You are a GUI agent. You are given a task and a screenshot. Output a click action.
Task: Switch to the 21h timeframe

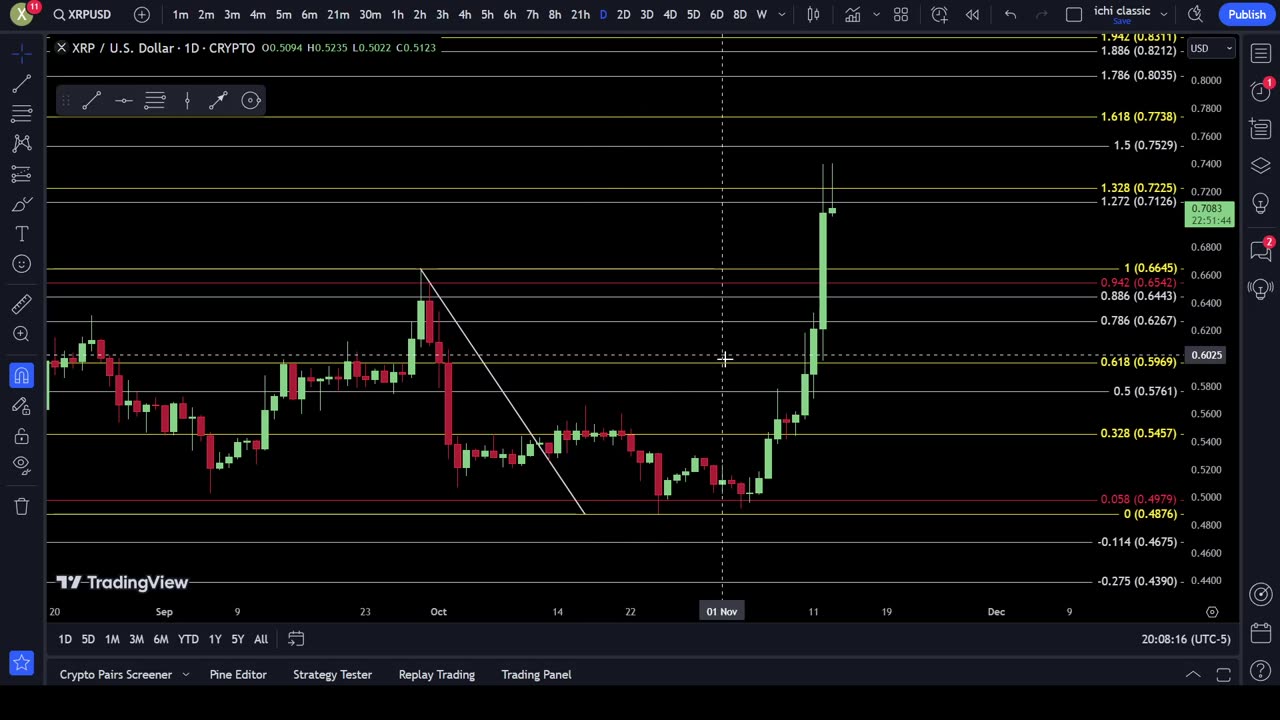[580, 14]
